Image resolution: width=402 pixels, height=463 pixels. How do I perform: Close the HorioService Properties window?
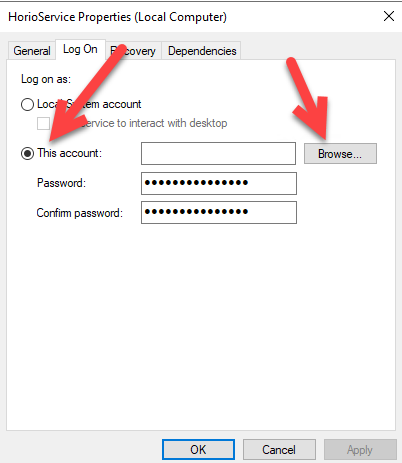coord(389,16)
